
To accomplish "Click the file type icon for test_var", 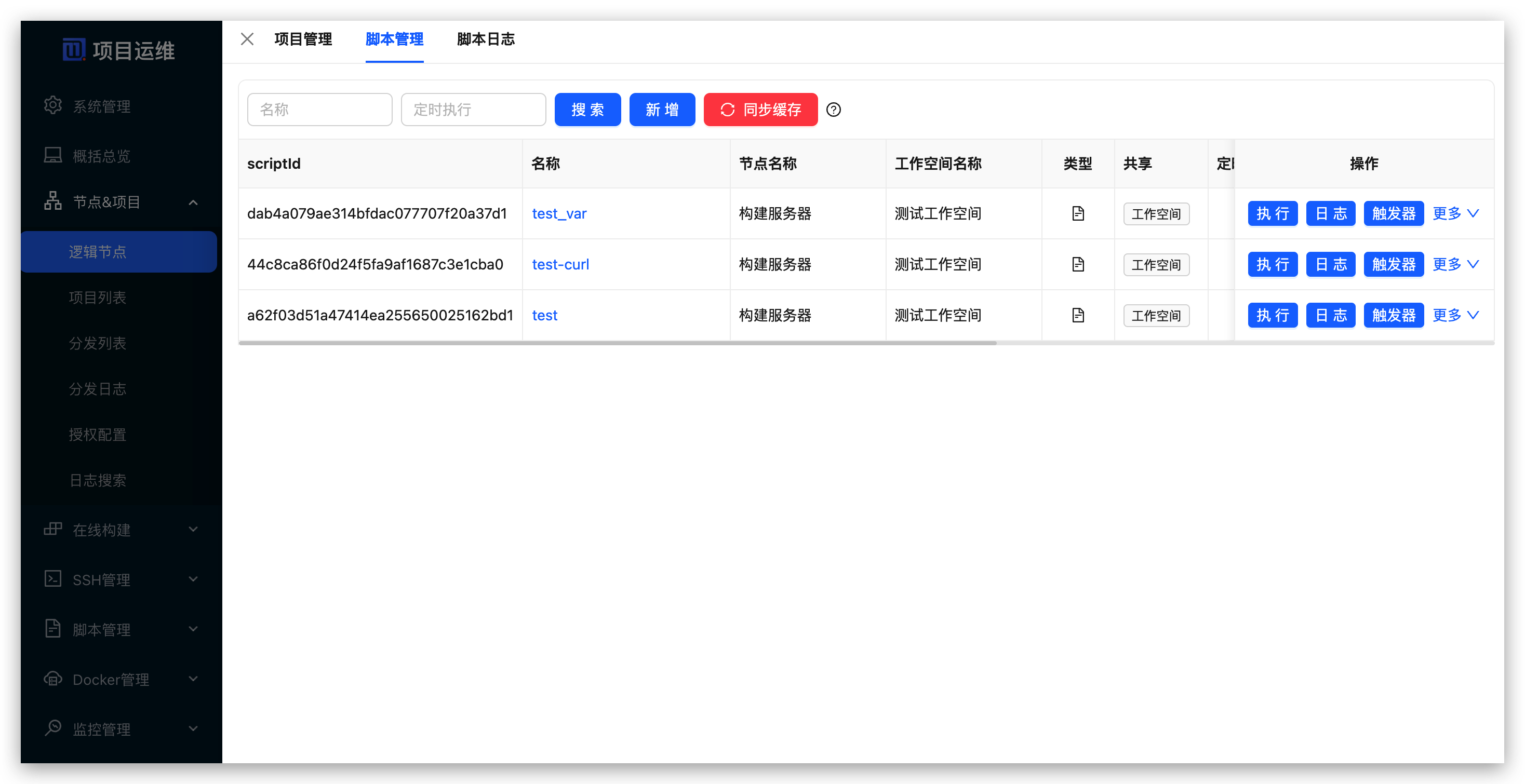I will tap(1077, 213).
